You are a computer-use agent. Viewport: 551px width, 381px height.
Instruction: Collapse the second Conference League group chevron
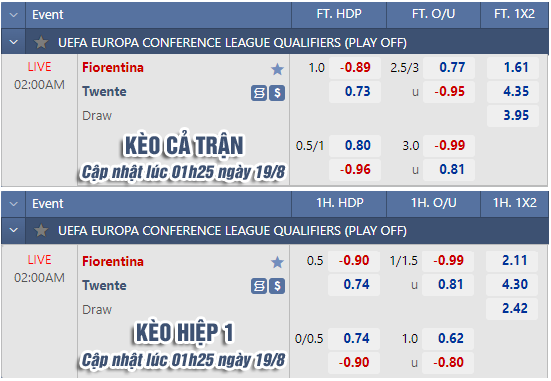(x=14, y=231)
